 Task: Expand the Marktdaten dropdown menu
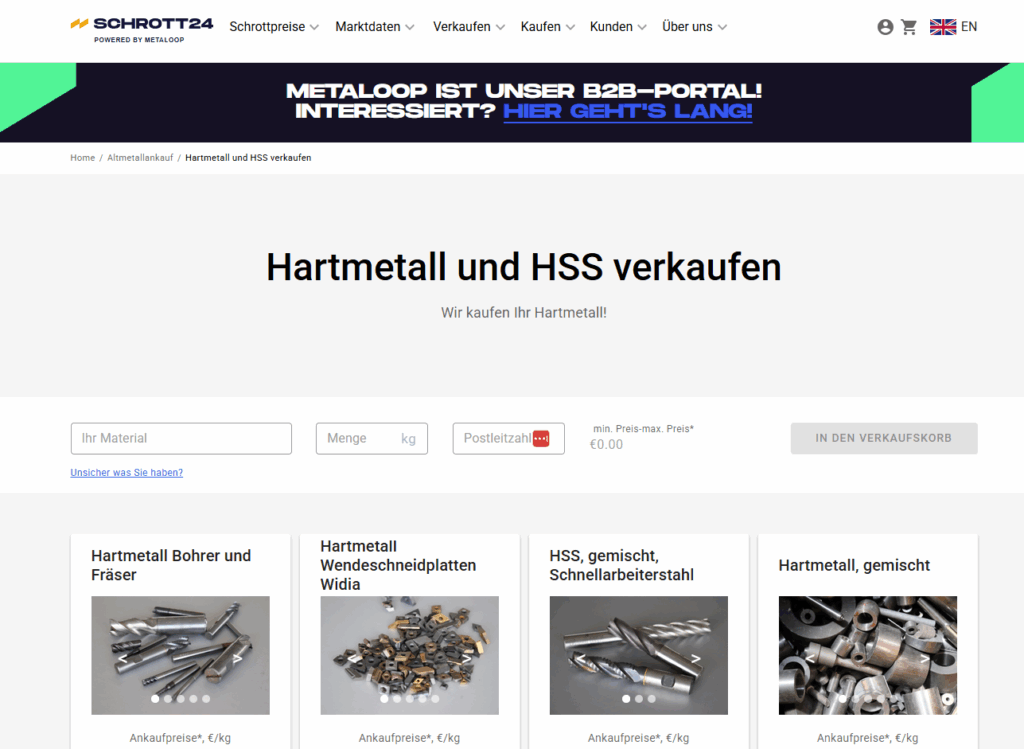(x=375, y=27)
